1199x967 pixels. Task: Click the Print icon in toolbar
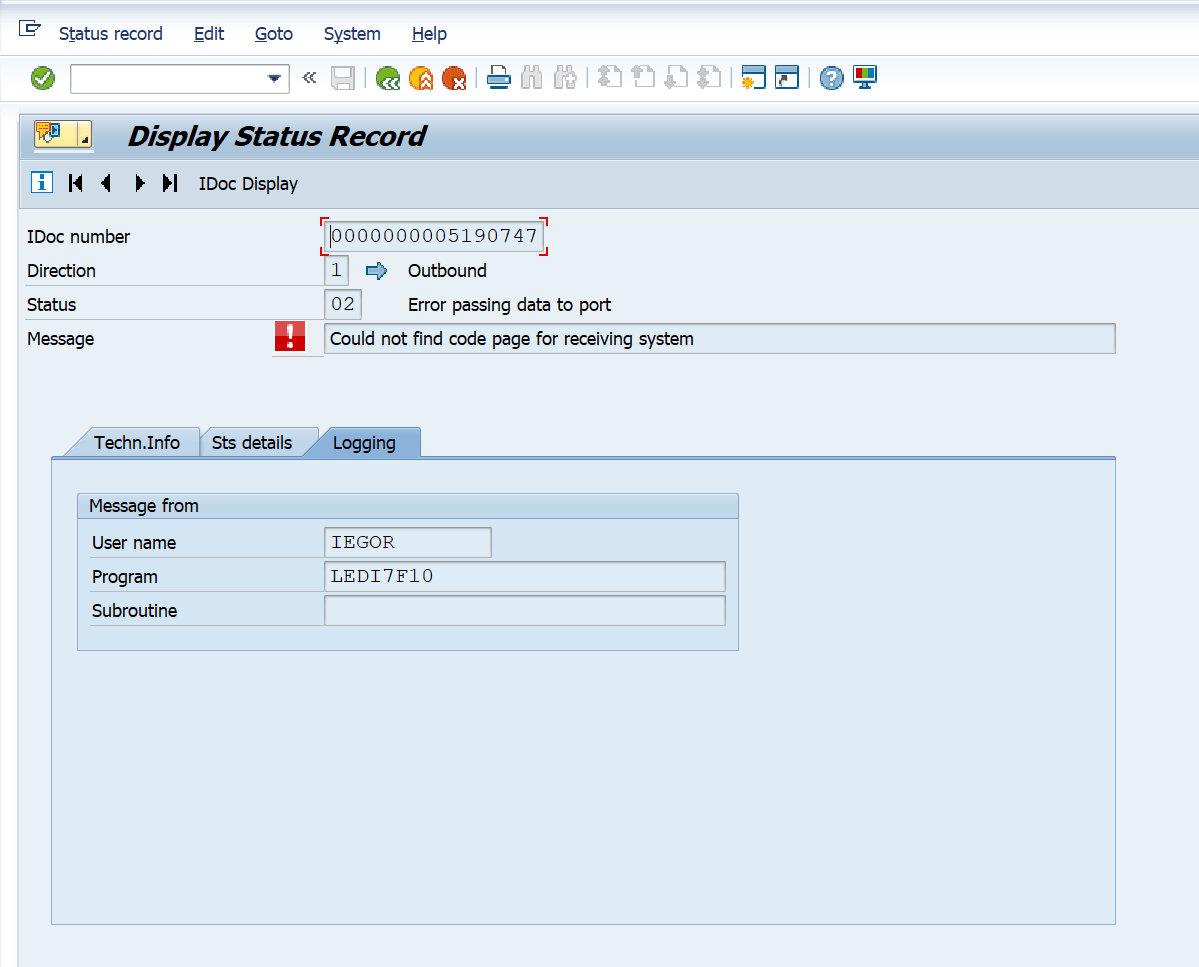499,78
